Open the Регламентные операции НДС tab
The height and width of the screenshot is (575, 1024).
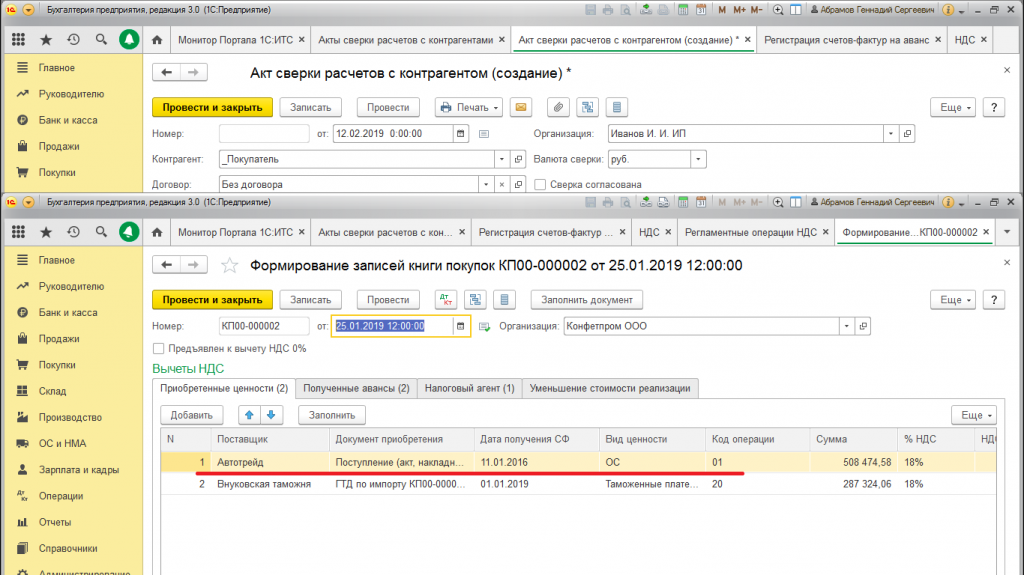tap(751, 232)
